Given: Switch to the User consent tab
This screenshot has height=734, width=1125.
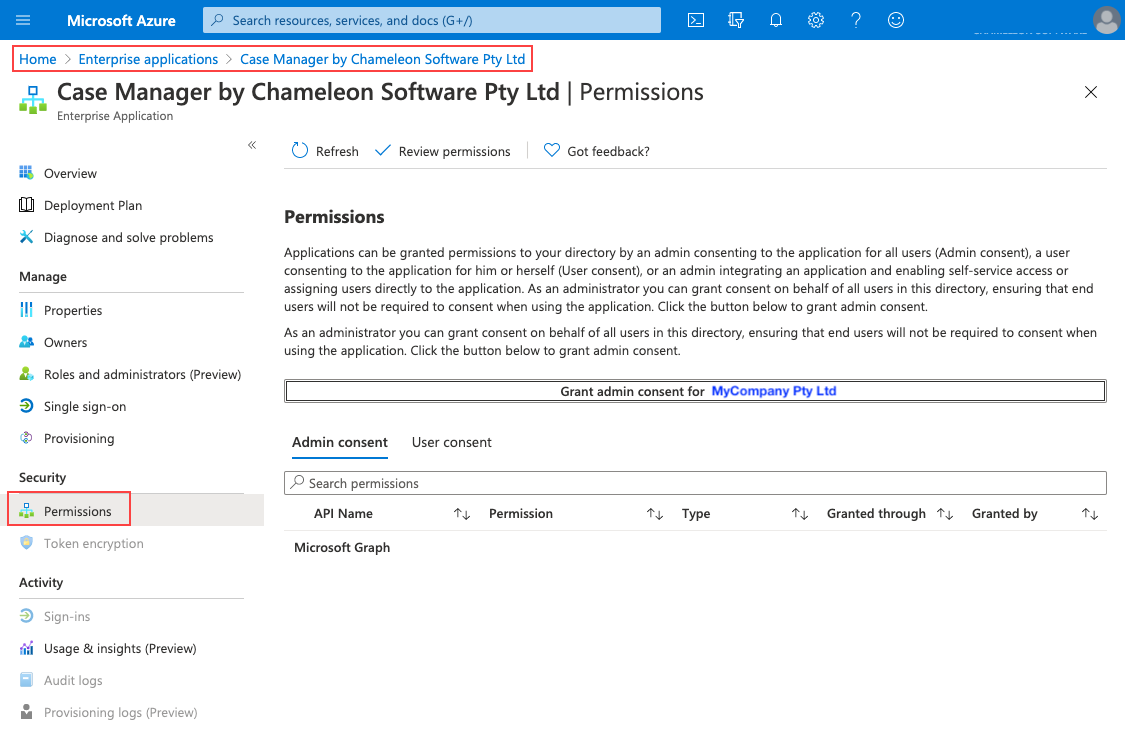Looking at the screenshot, I should point(452,442).
